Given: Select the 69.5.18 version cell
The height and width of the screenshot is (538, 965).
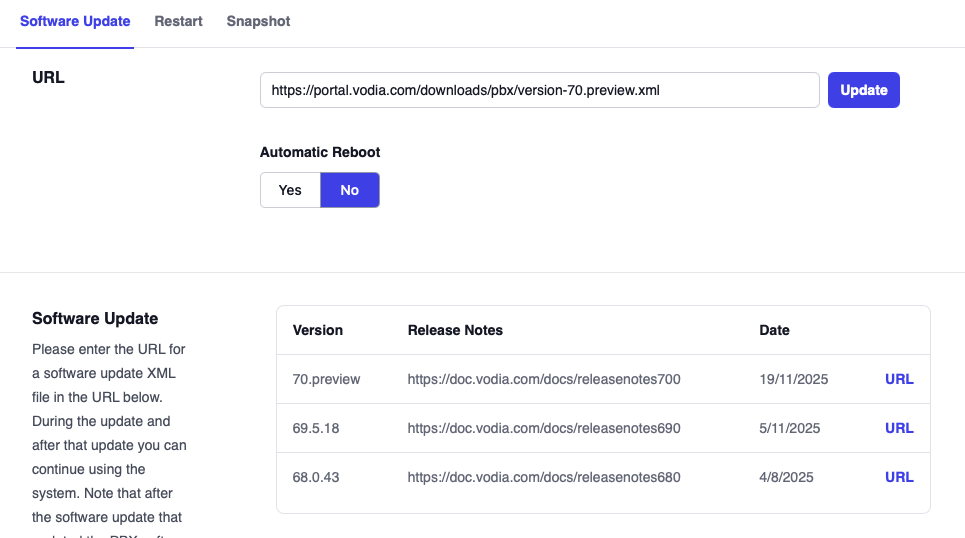Looking at the screenshot, I should tap(316, 428).
